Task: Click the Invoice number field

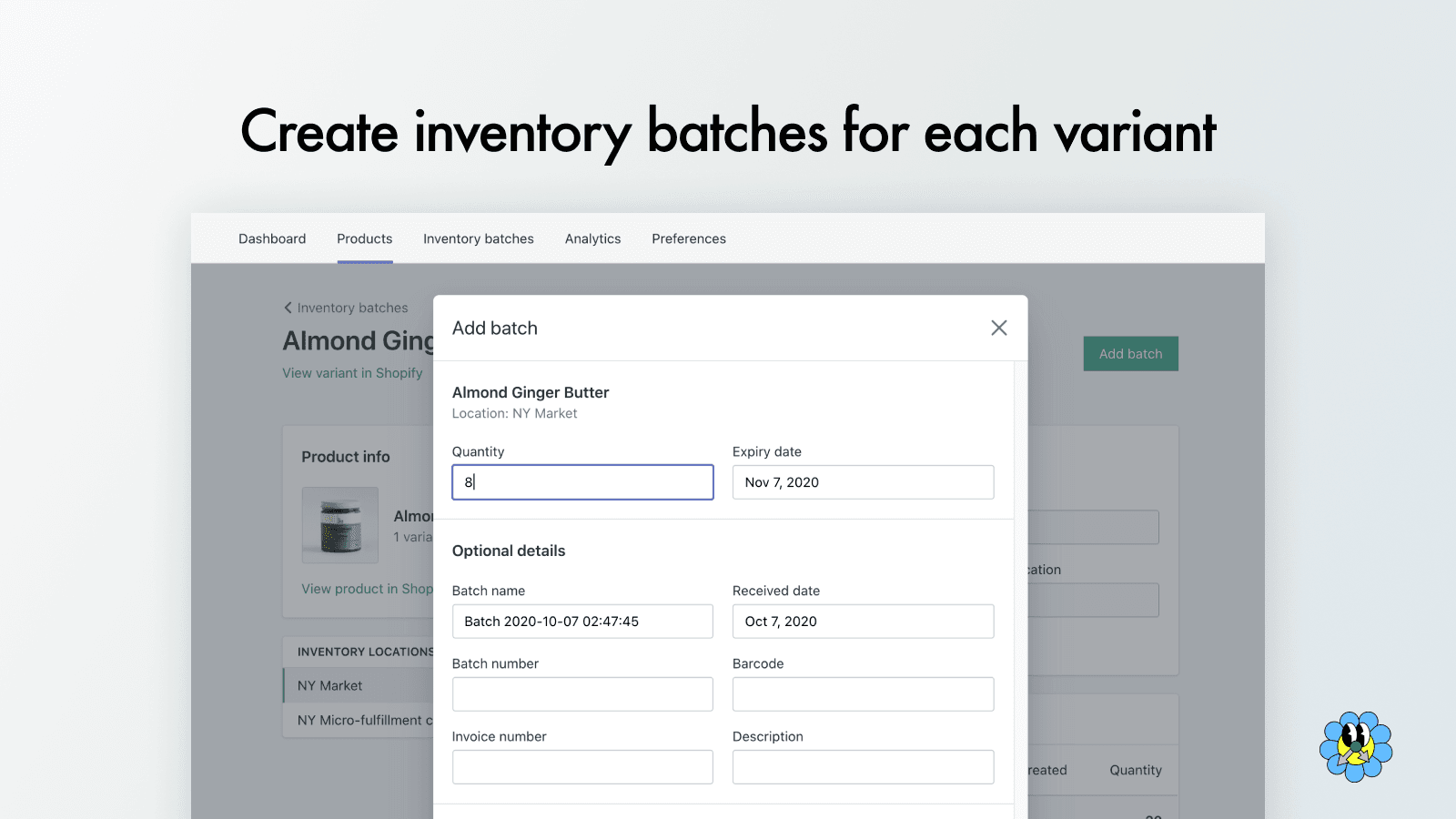Action: (x=582, y=767)
